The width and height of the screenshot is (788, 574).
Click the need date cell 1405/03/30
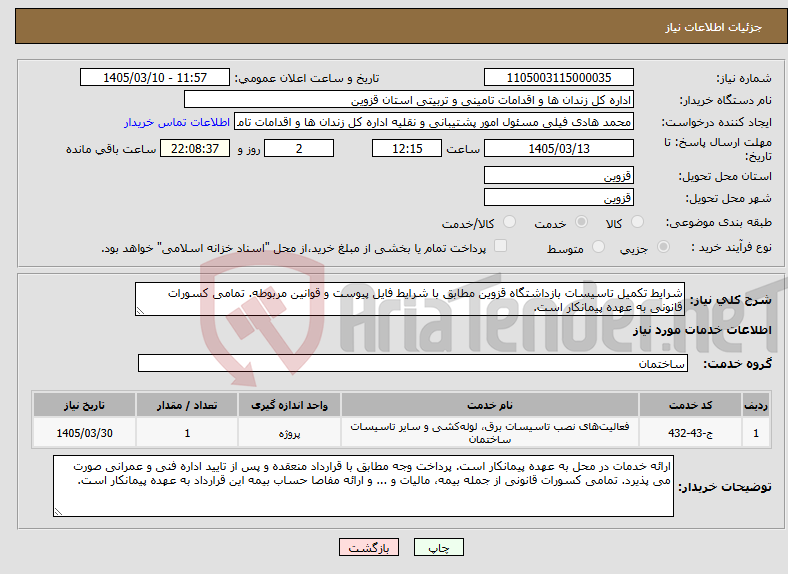tap(84, 432)
